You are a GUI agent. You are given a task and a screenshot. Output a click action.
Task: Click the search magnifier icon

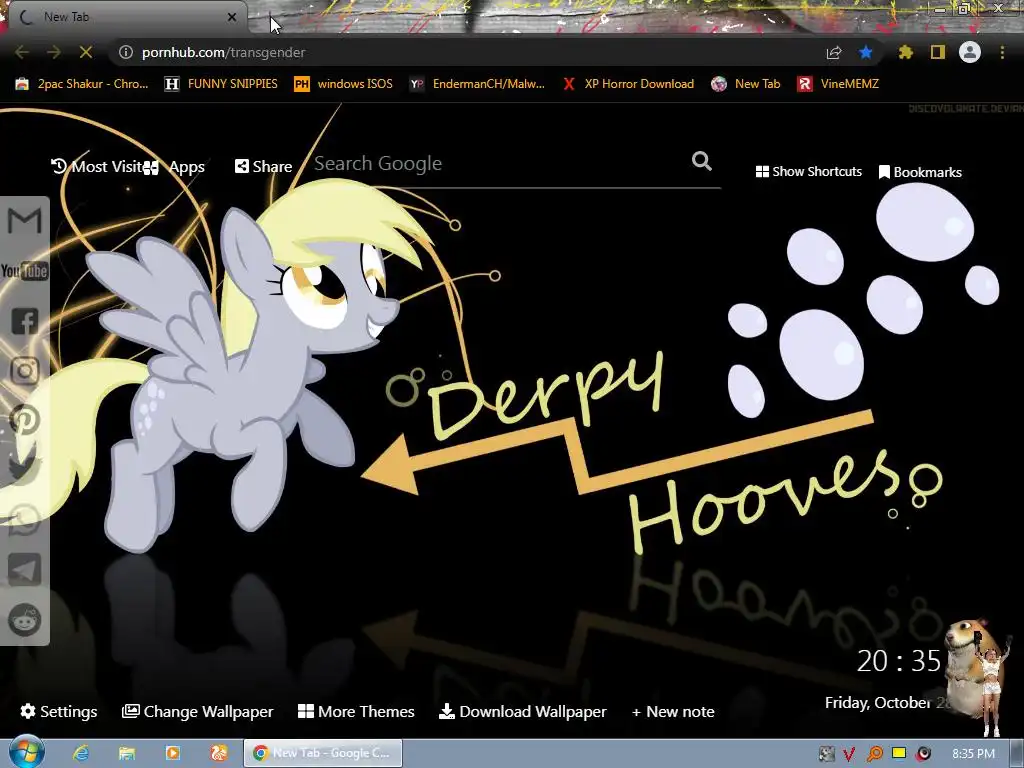click(701, 161)
